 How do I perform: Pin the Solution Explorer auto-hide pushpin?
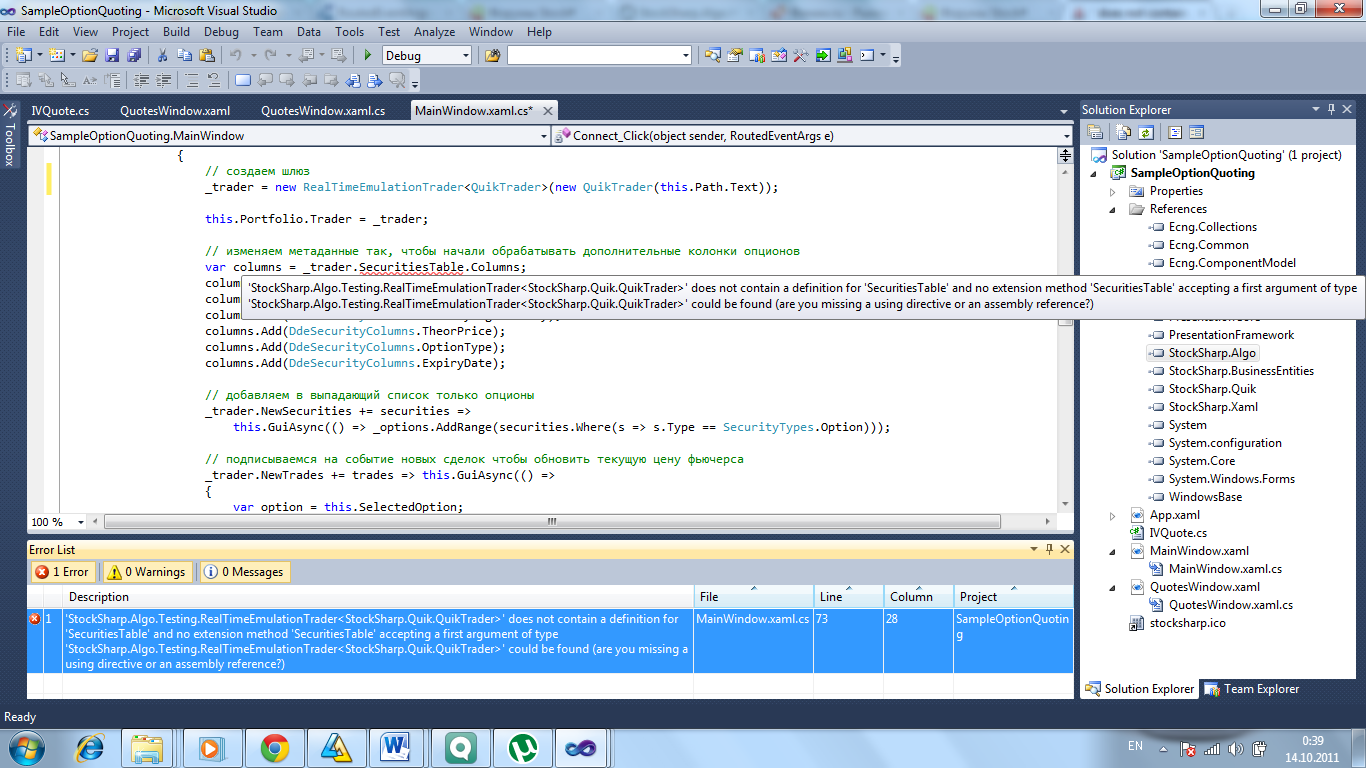pos(1333,109)
